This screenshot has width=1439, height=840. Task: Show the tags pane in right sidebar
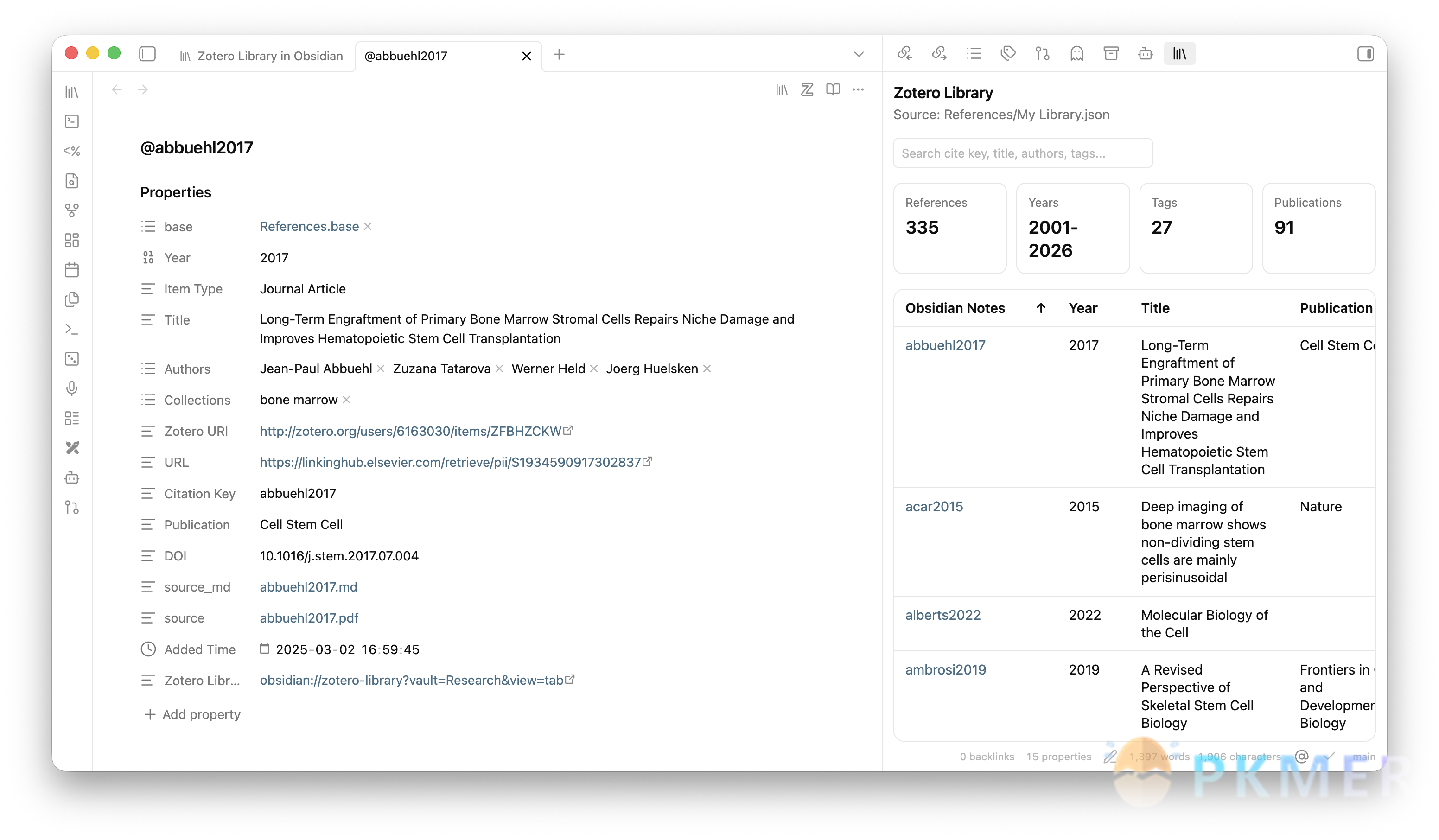click(x=1008, y=54)
